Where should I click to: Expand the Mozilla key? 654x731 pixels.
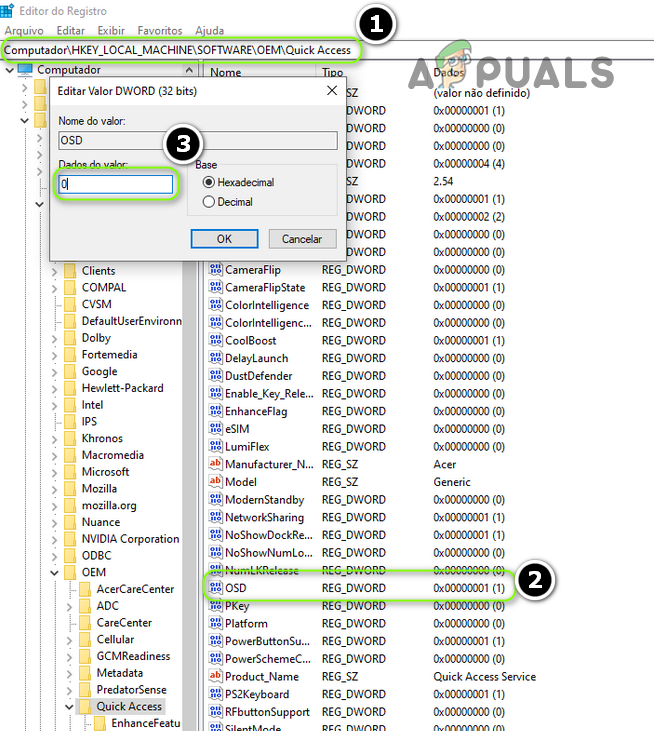54,489
